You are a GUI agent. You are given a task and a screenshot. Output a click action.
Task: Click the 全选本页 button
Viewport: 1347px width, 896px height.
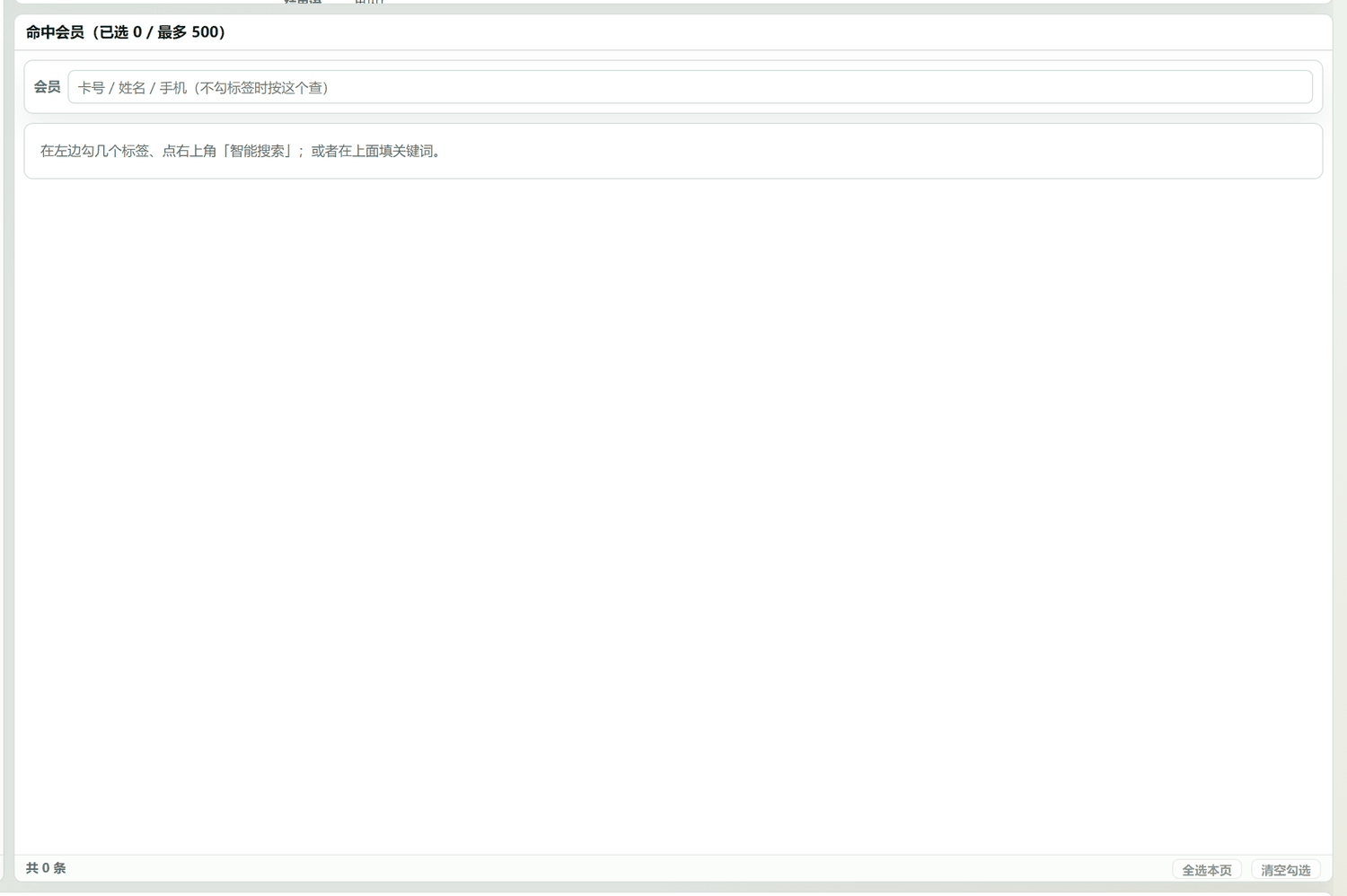[x=1206, y=869]
